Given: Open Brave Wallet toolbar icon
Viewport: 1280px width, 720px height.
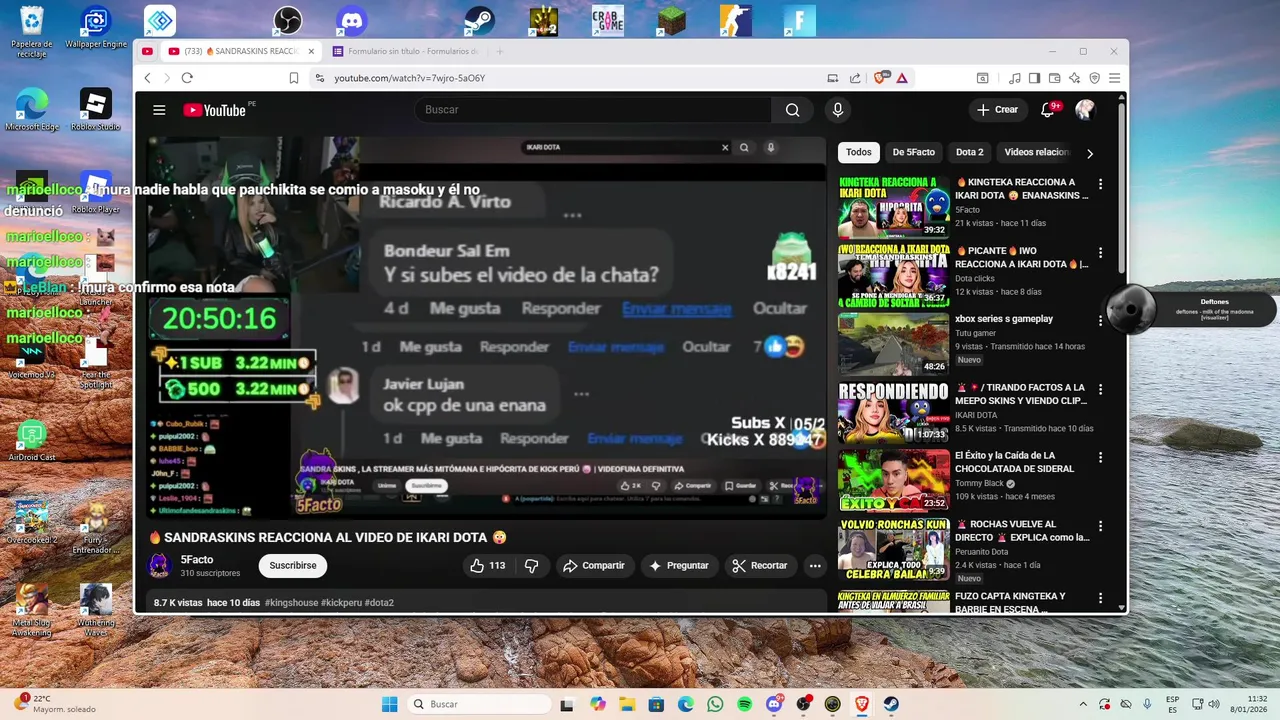Looking at the screenshot, I should pos(1054,78).
